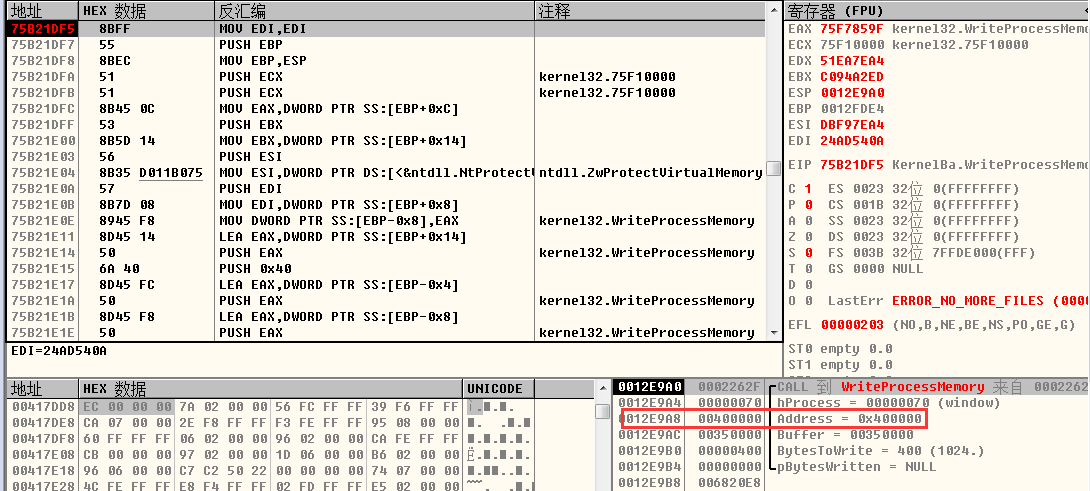This screenshot has height=491, width=1090.
Task: Select the EAX register value 75F7859F
Action: pos(852,29)
